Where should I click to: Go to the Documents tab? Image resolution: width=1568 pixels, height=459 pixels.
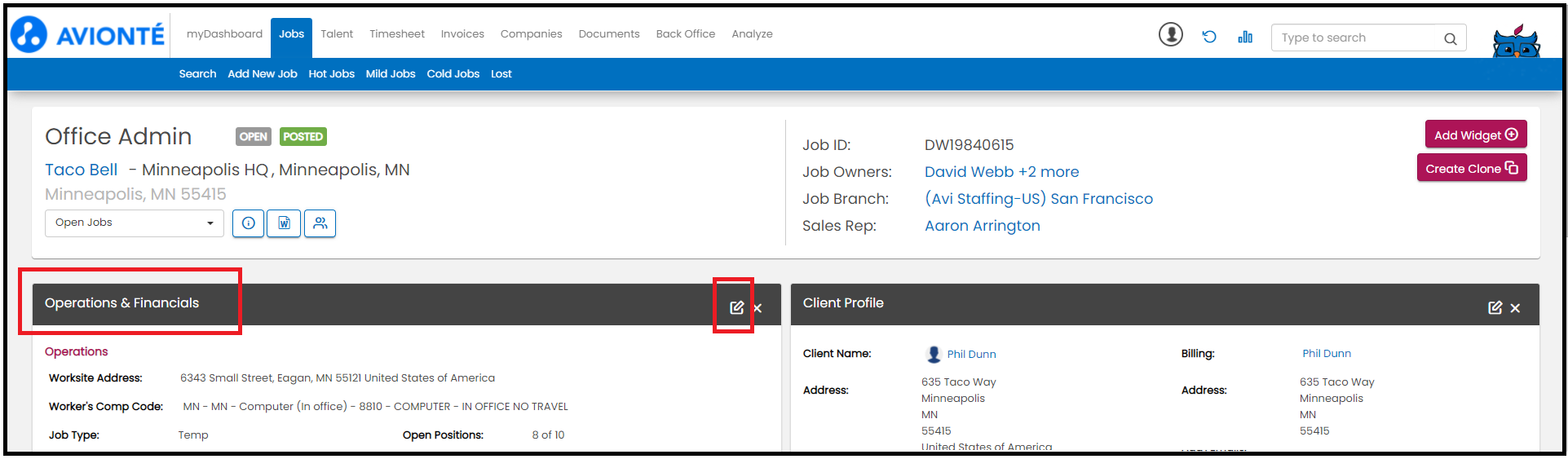point(609,34)
